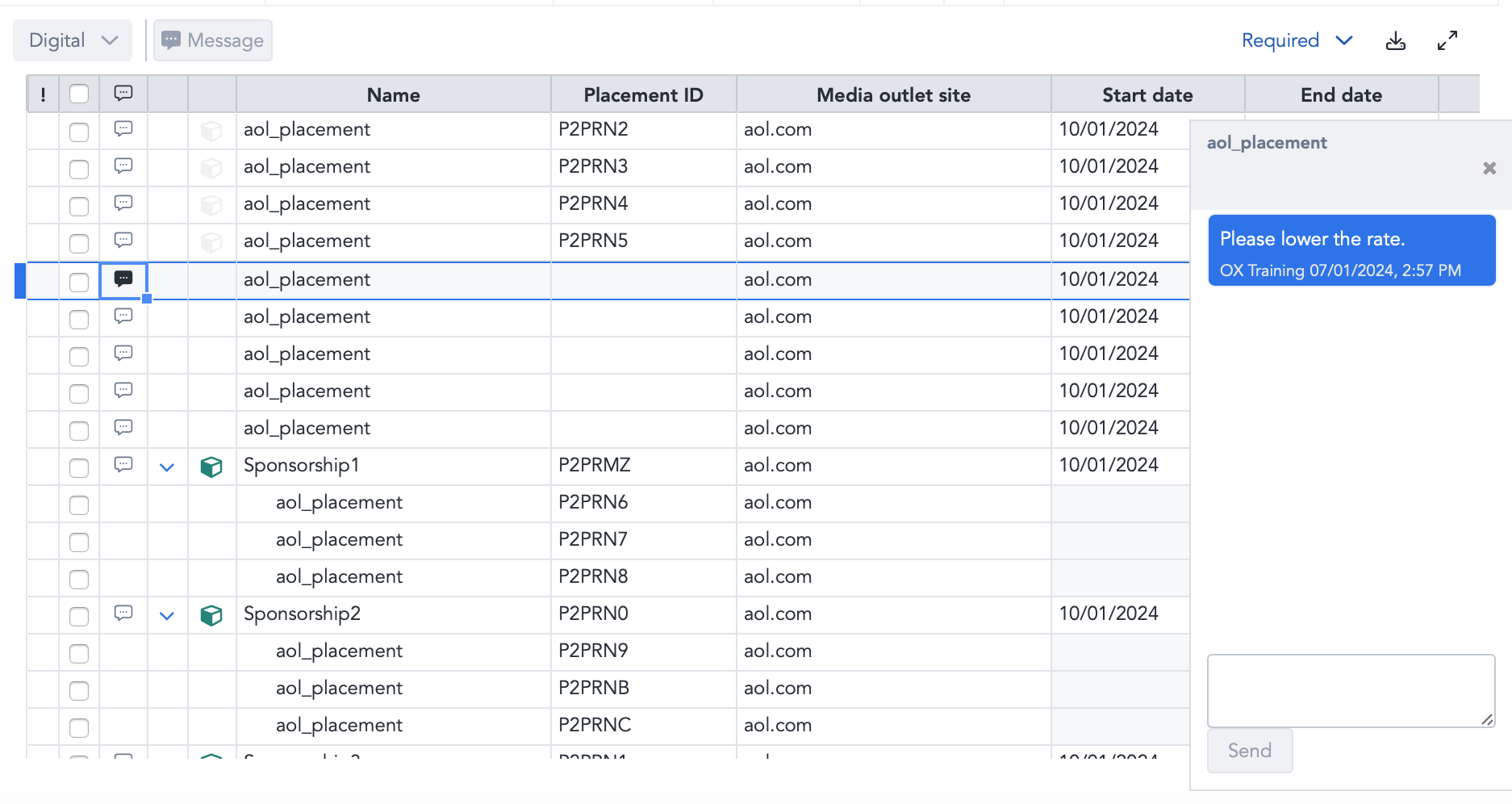Click the P2PRN9 placement ID cell
1512x804 pixels.
(x=643, y=651)
